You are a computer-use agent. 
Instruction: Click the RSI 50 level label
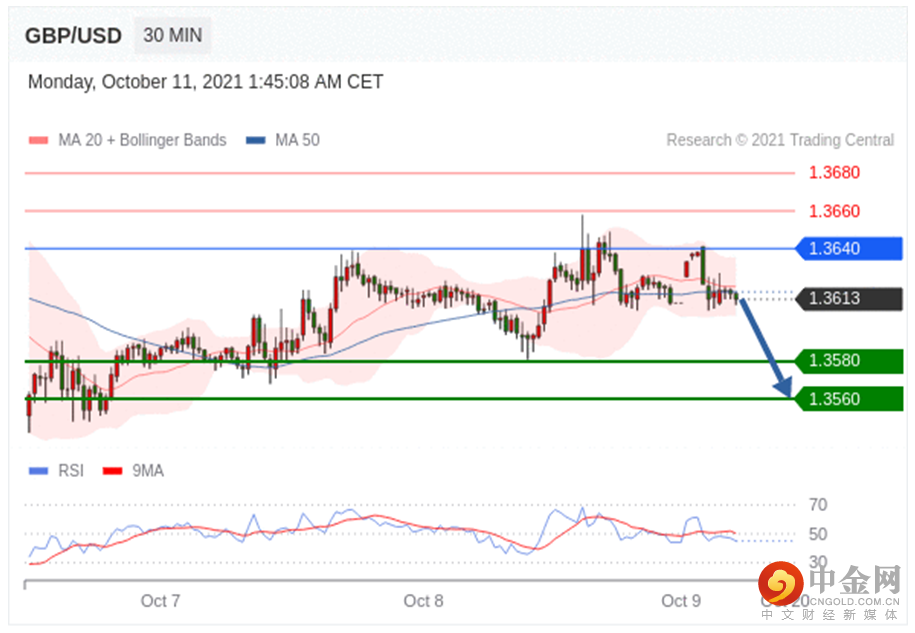point(818,534)
